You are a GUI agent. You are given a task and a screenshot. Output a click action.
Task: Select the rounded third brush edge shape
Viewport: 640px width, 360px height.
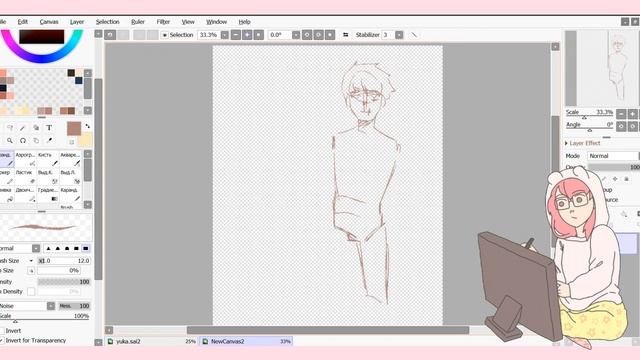coord(67,248)
